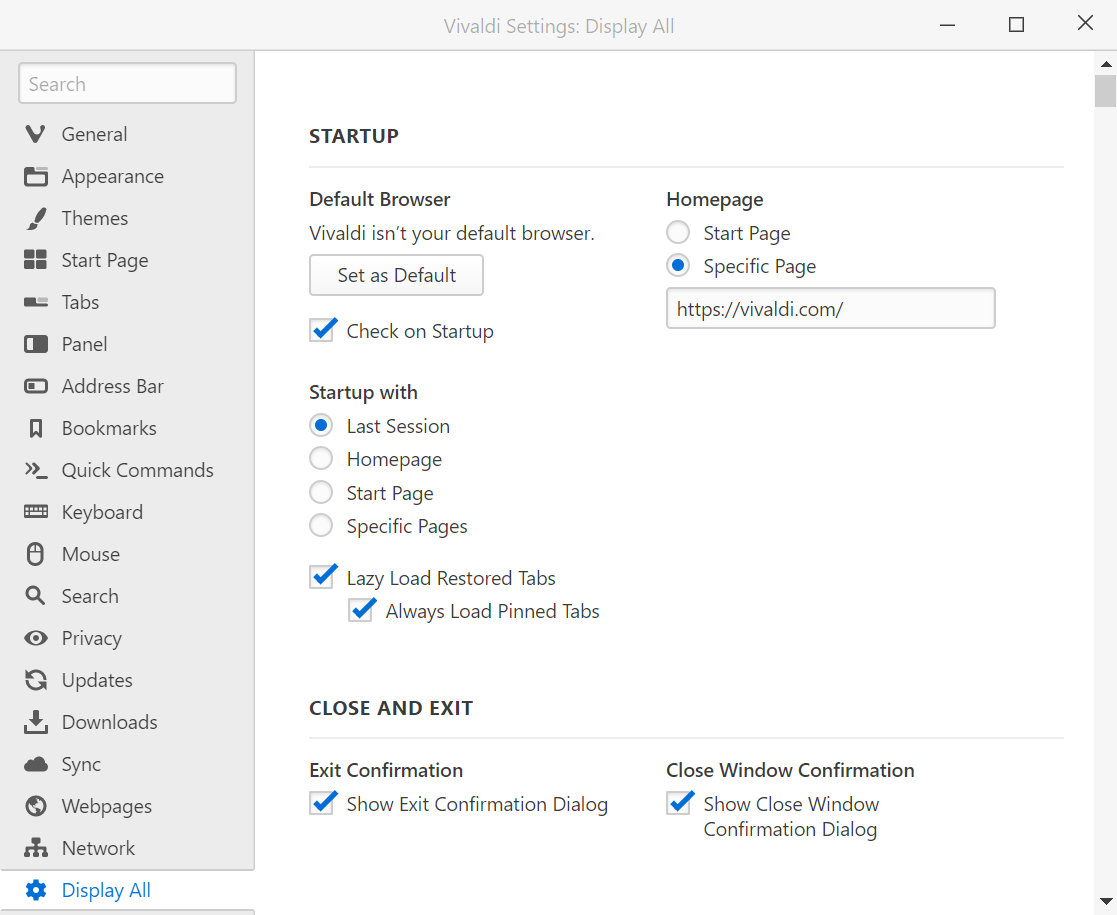This screenshot has height=915, width=1117.
Task: Click the Mouse icon in the sidebar
Action: click(36, 554)
